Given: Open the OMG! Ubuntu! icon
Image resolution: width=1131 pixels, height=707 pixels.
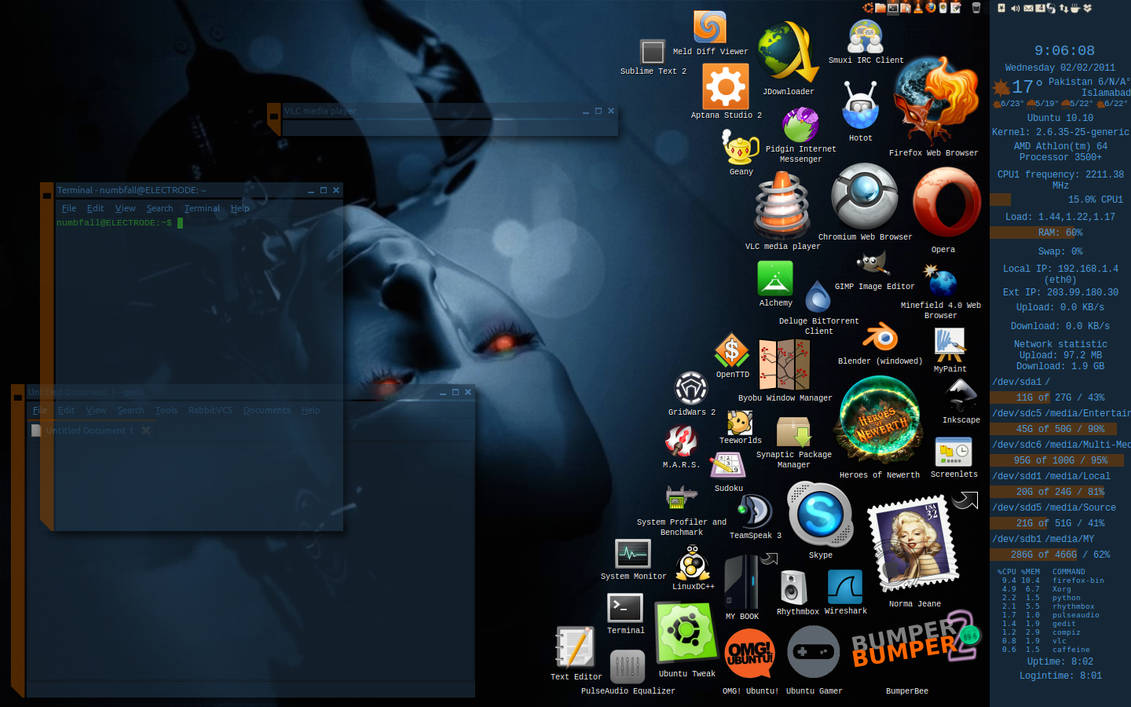Looking at the screenshot, I should 750,653.
